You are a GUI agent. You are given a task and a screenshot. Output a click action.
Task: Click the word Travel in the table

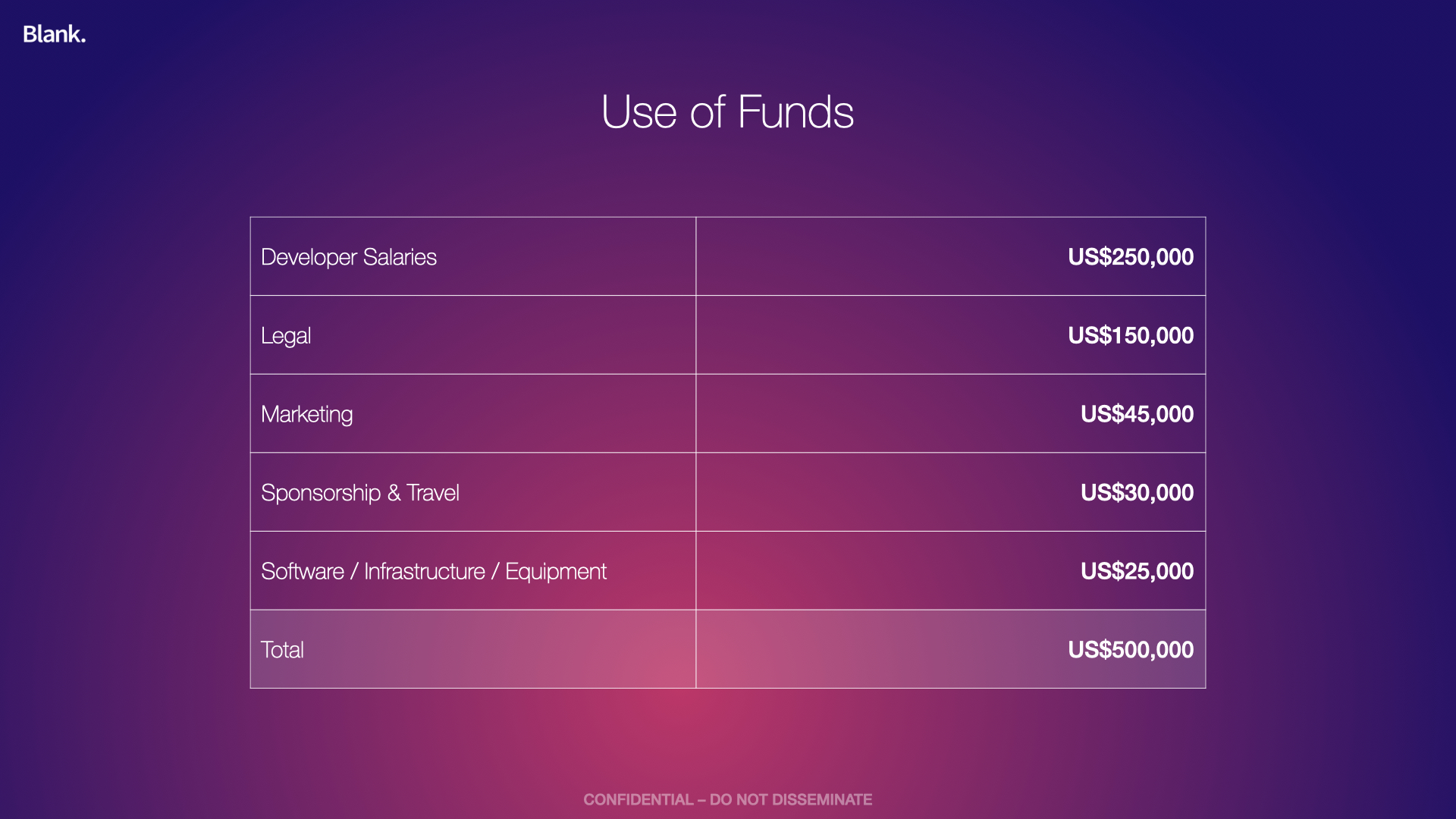click(432, 493)
